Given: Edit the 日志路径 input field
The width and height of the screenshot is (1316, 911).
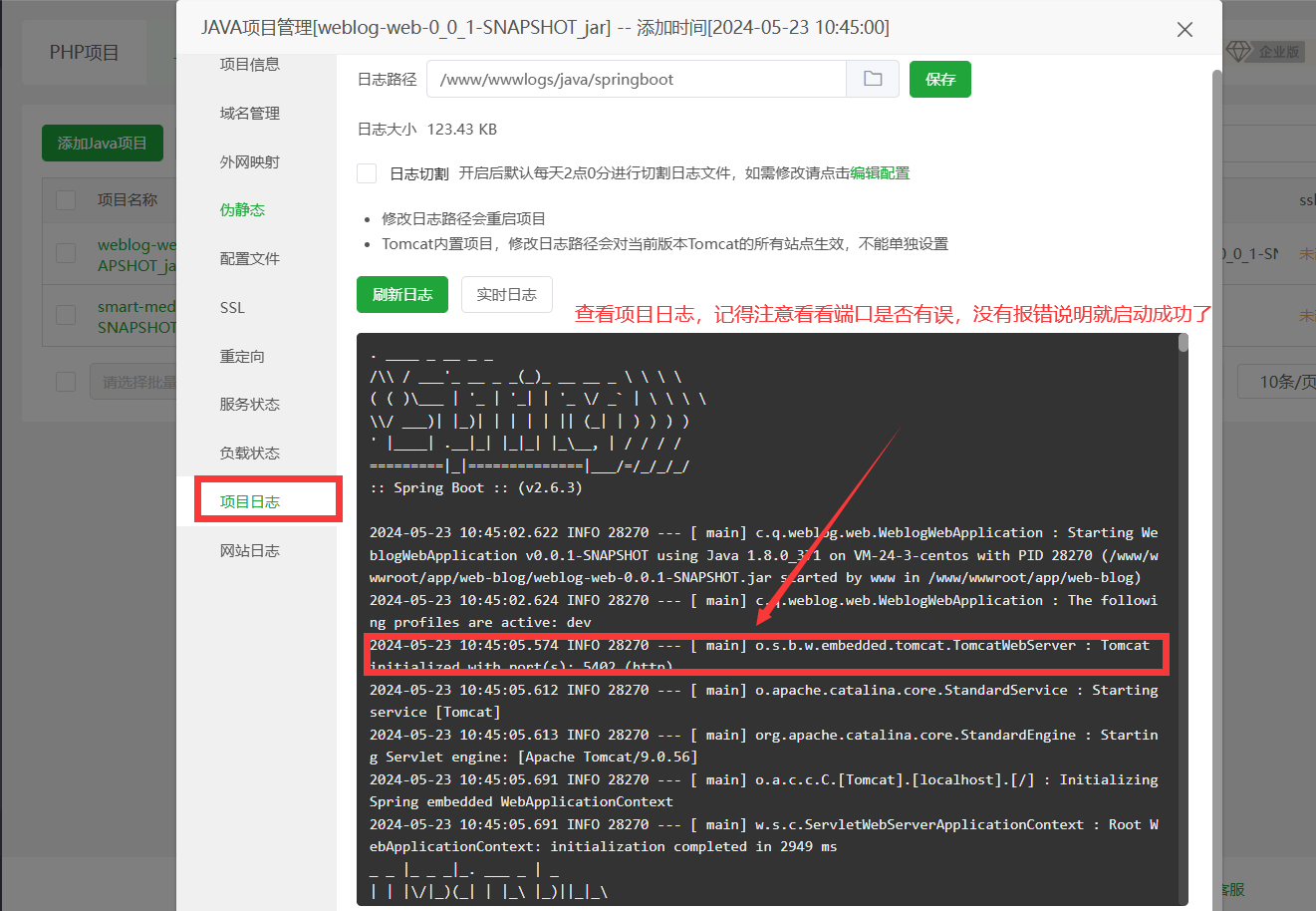Looking at the screenshot, I should (x=637, y=79).
